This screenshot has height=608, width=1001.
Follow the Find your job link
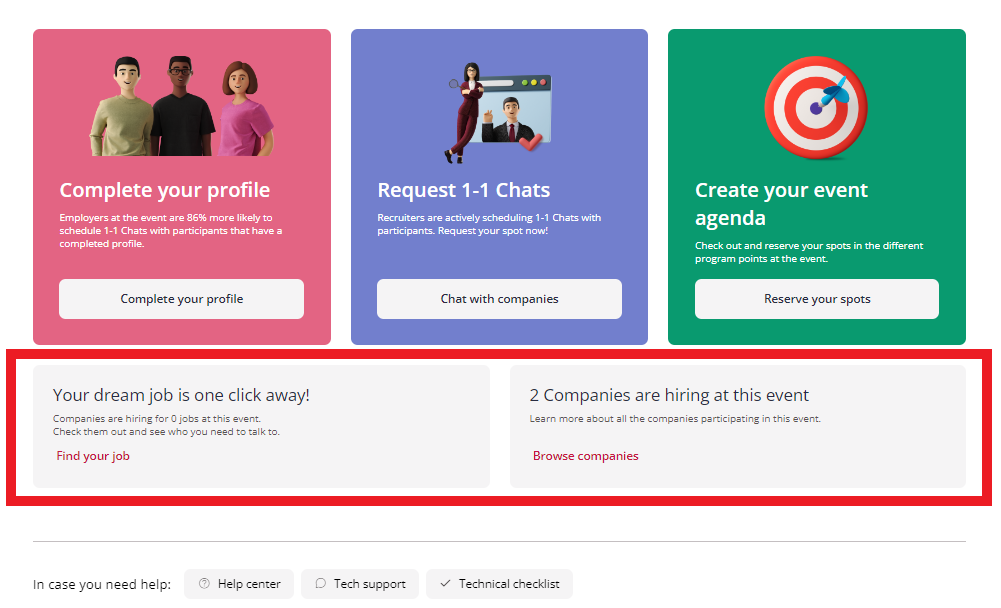pos(93,456)
